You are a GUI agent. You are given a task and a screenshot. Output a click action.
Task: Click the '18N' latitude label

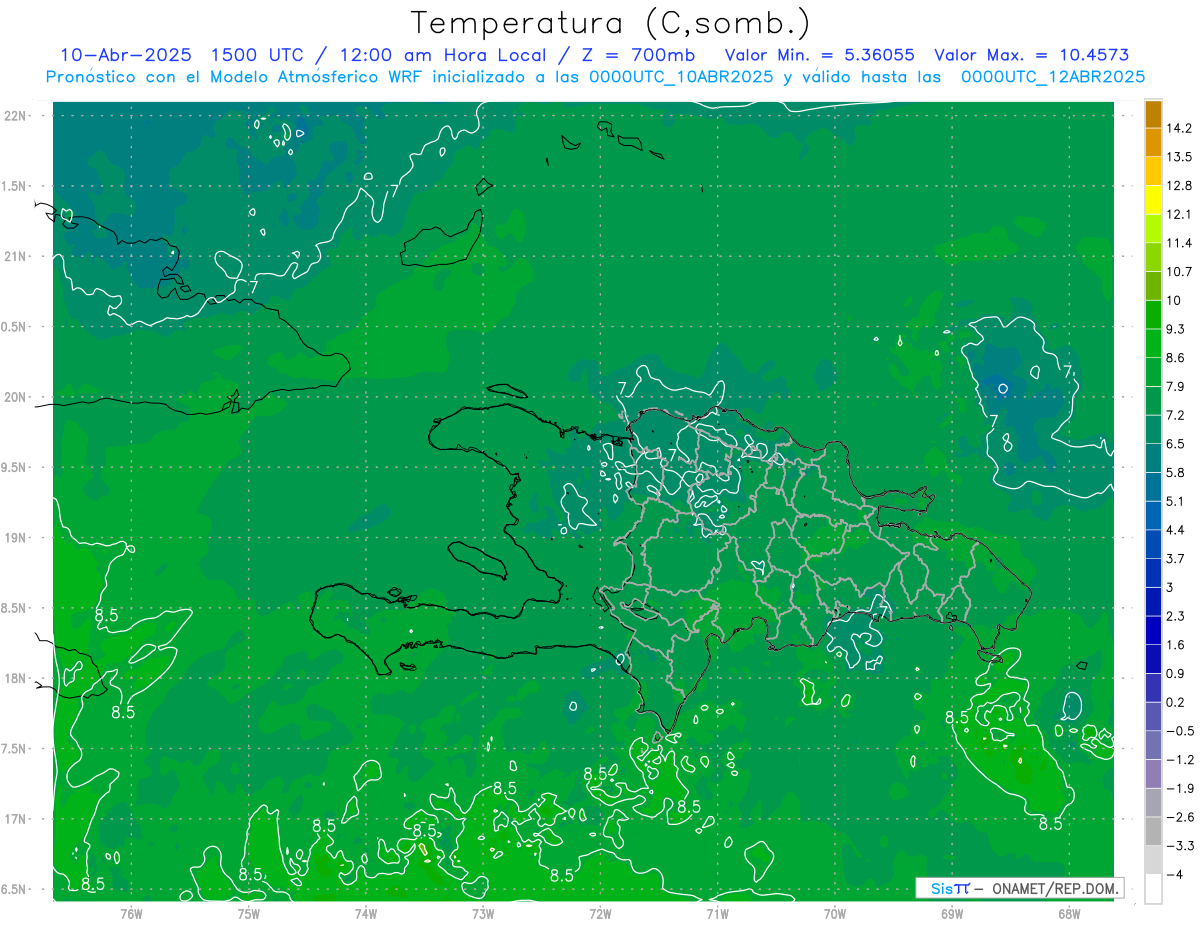(17, 678)
